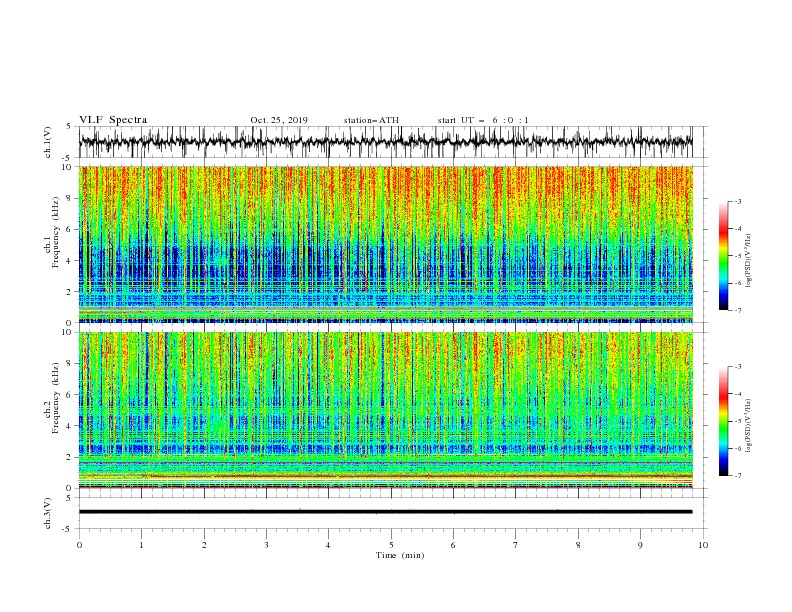Image resolution: width=792 pixels, height=612 pixels.
Task: Select the 'start UT = 6 :0 :1' text
Action: 483,120
